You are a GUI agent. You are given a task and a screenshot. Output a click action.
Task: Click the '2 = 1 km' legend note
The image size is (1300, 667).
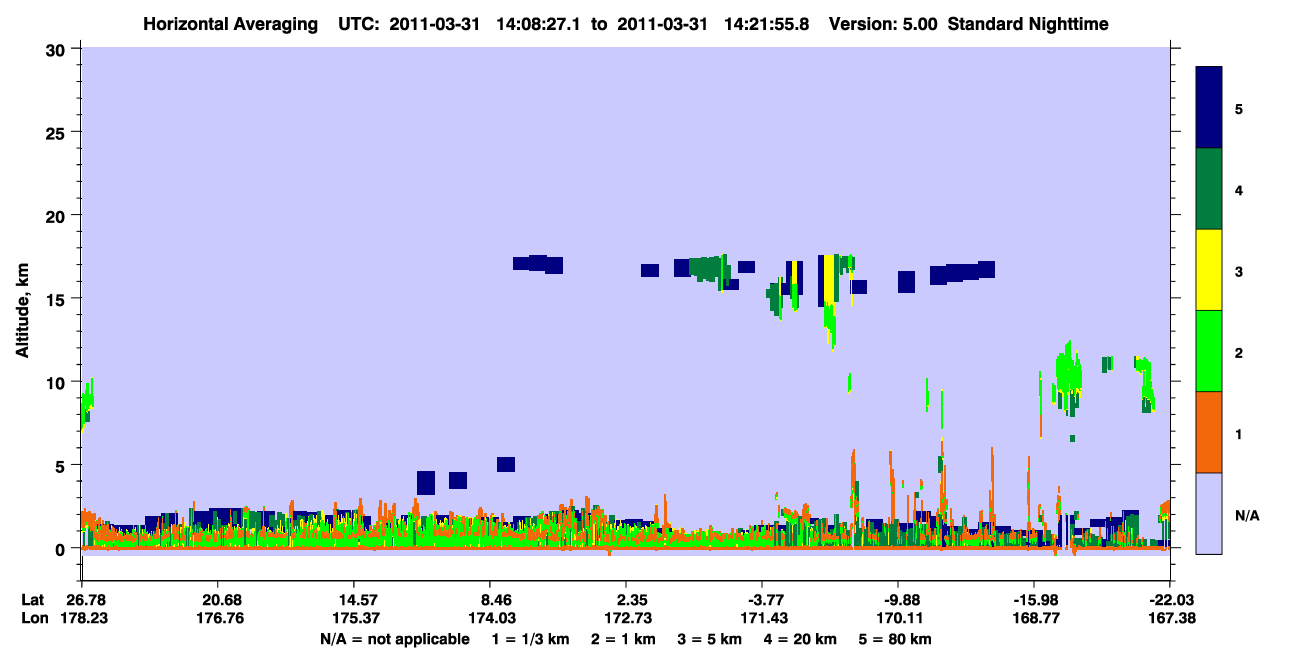[x=625, y=638]
